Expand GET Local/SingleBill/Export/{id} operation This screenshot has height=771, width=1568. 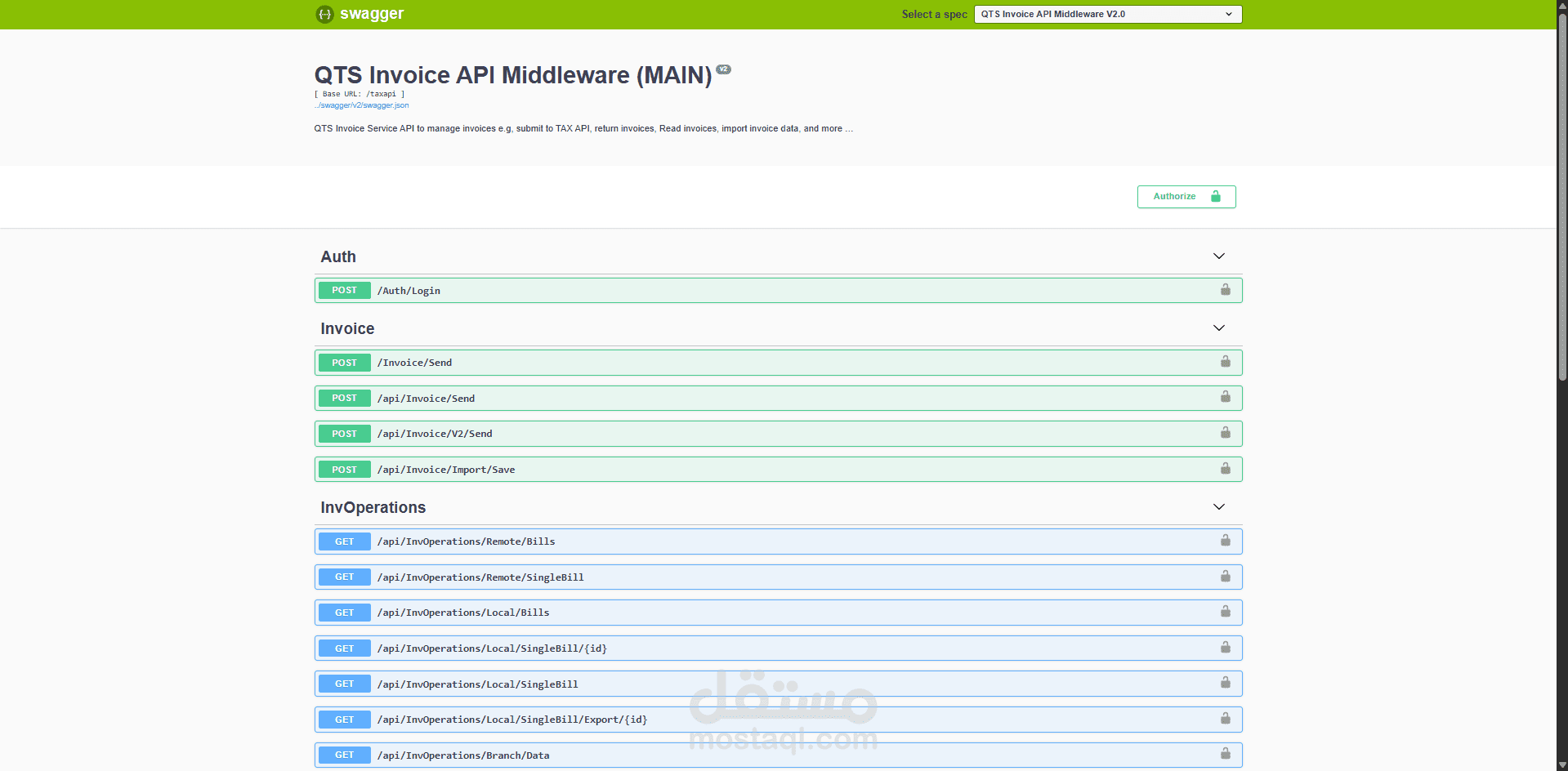click(778, 720)
